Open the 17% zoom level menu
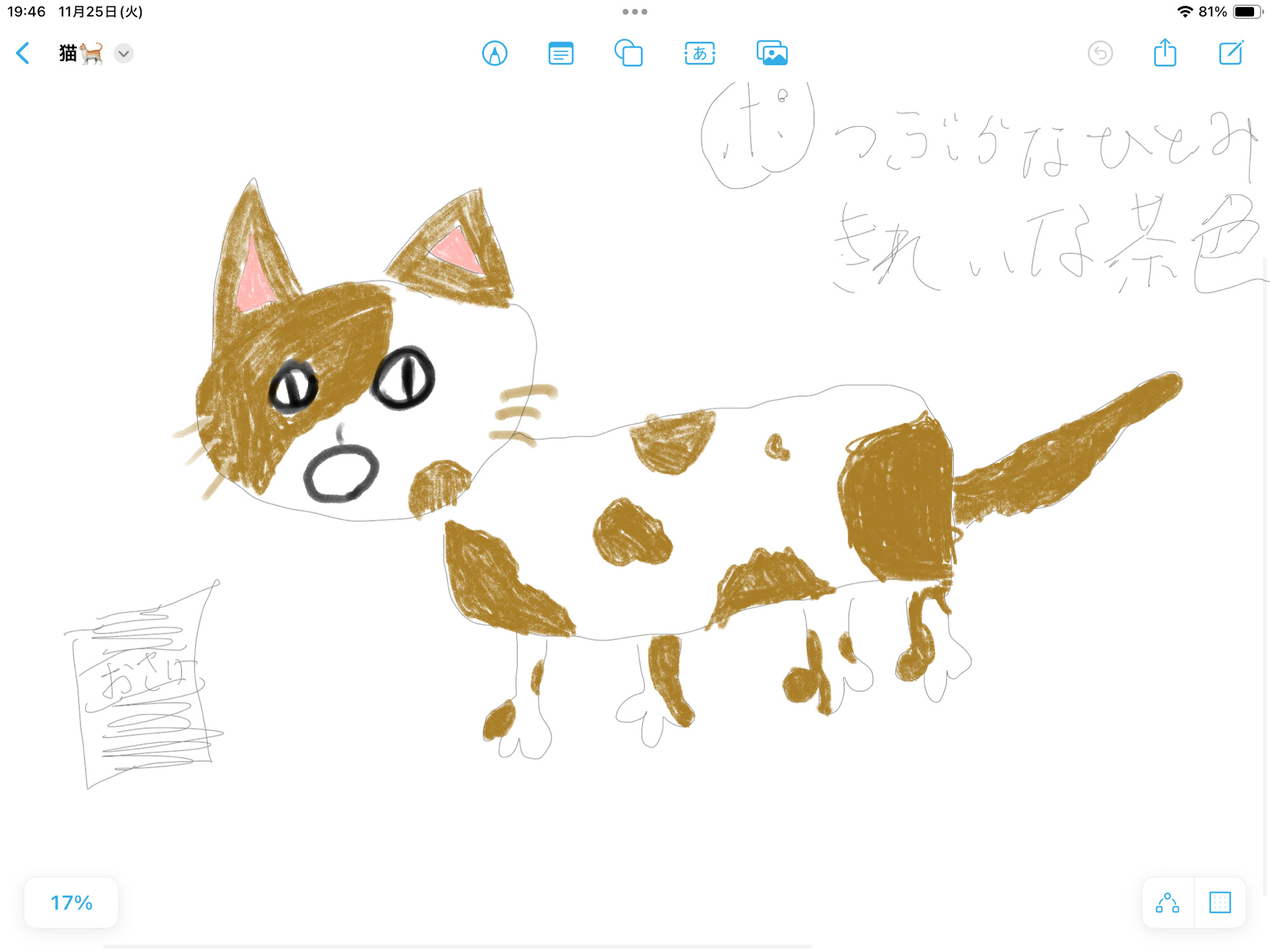The height and width of the screenshot is (952, 1270). click(71, 902)
